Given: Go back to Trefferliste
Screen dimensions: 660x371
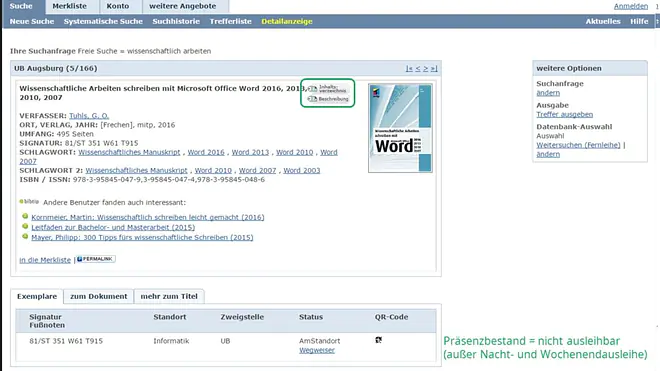Looking at the screenshot, I should 231,21.
